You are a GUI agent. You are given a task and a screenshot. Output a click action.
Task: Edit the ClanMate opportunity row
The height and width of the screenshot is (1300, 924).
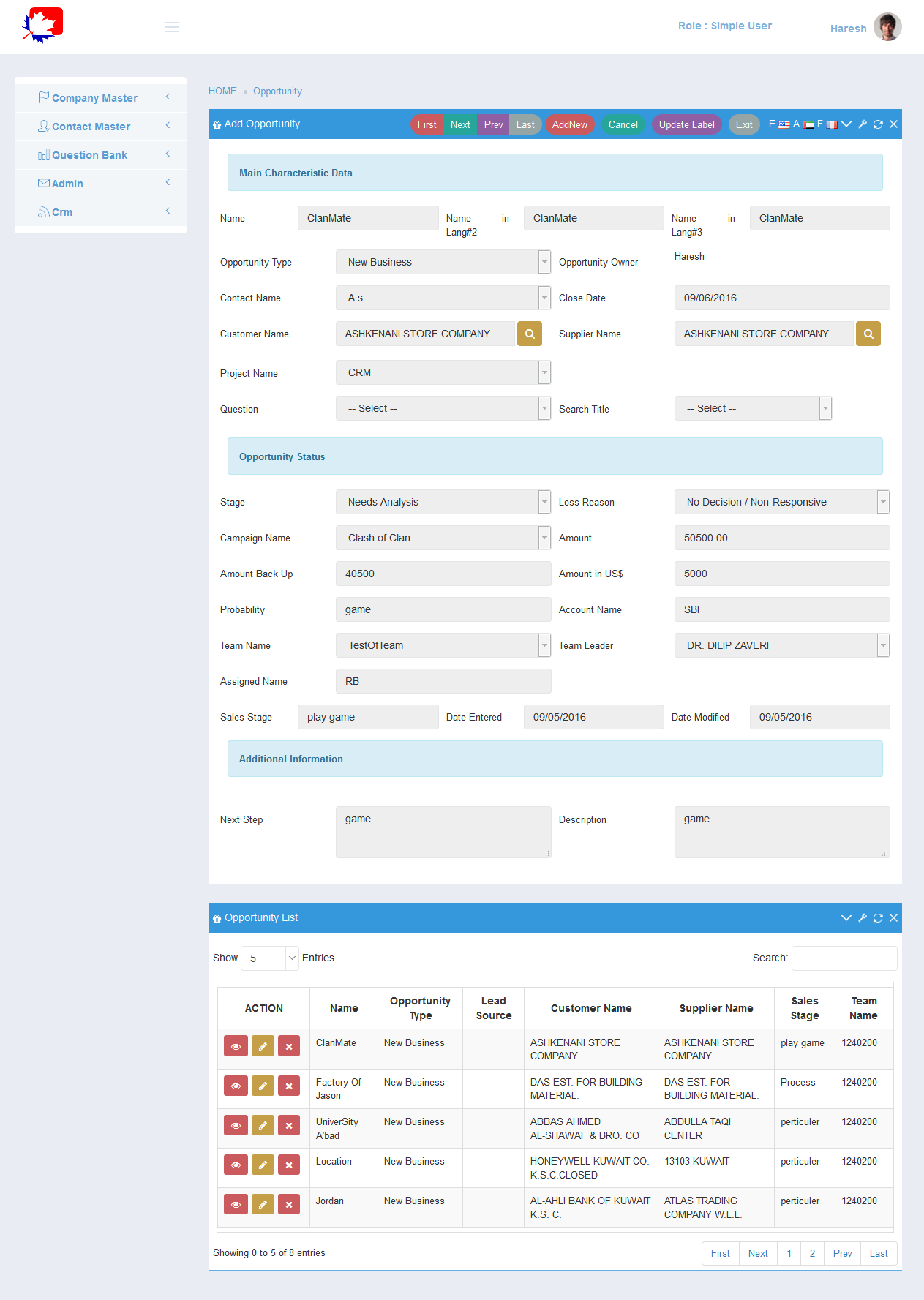(x=263, y=1046)
